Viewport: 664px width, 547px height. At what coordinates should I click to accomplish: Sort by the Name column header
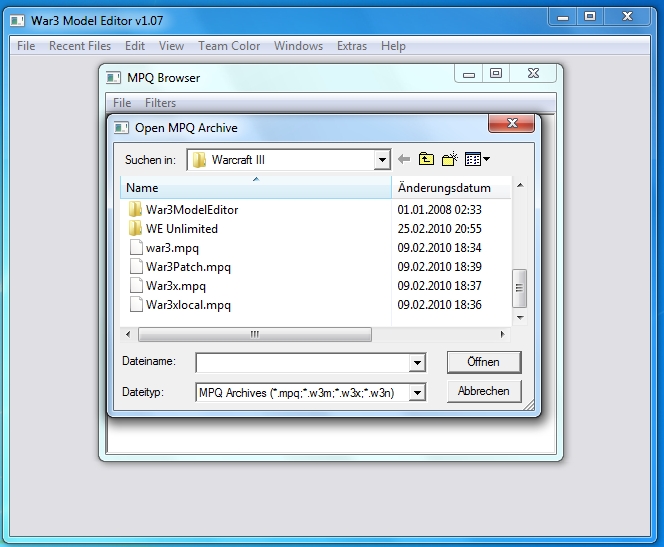pyautogui.click(x=256, y=188)
